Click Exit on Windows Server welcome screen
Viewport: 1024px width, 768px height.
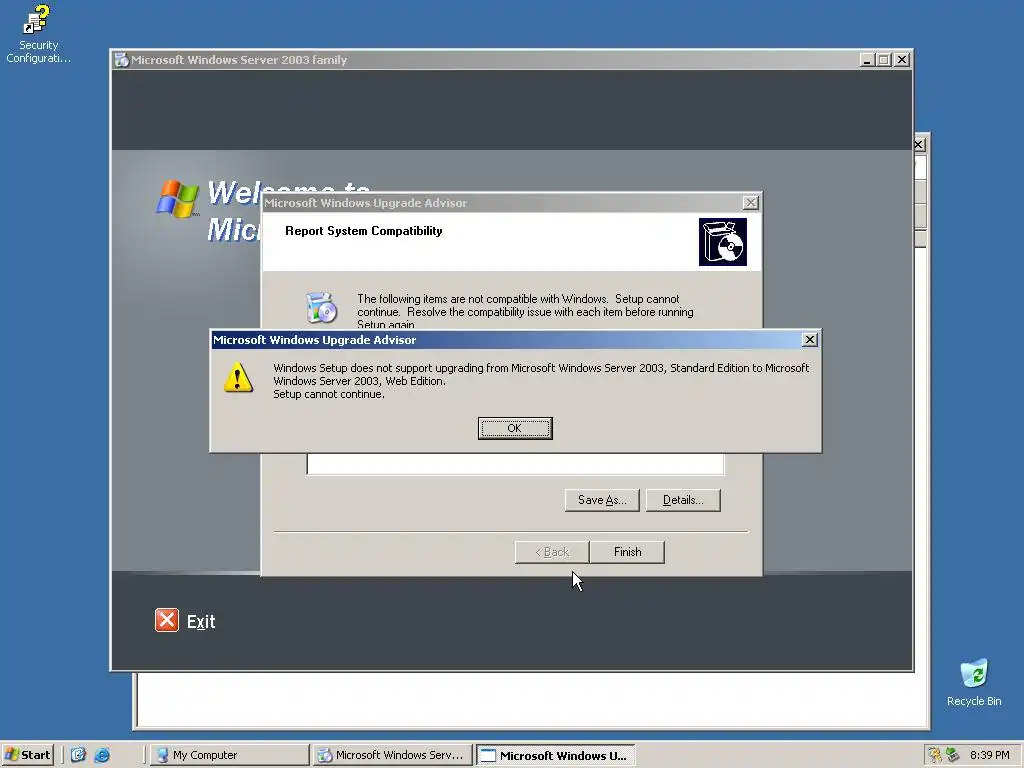pyautogui.click(x=200, y=622)
